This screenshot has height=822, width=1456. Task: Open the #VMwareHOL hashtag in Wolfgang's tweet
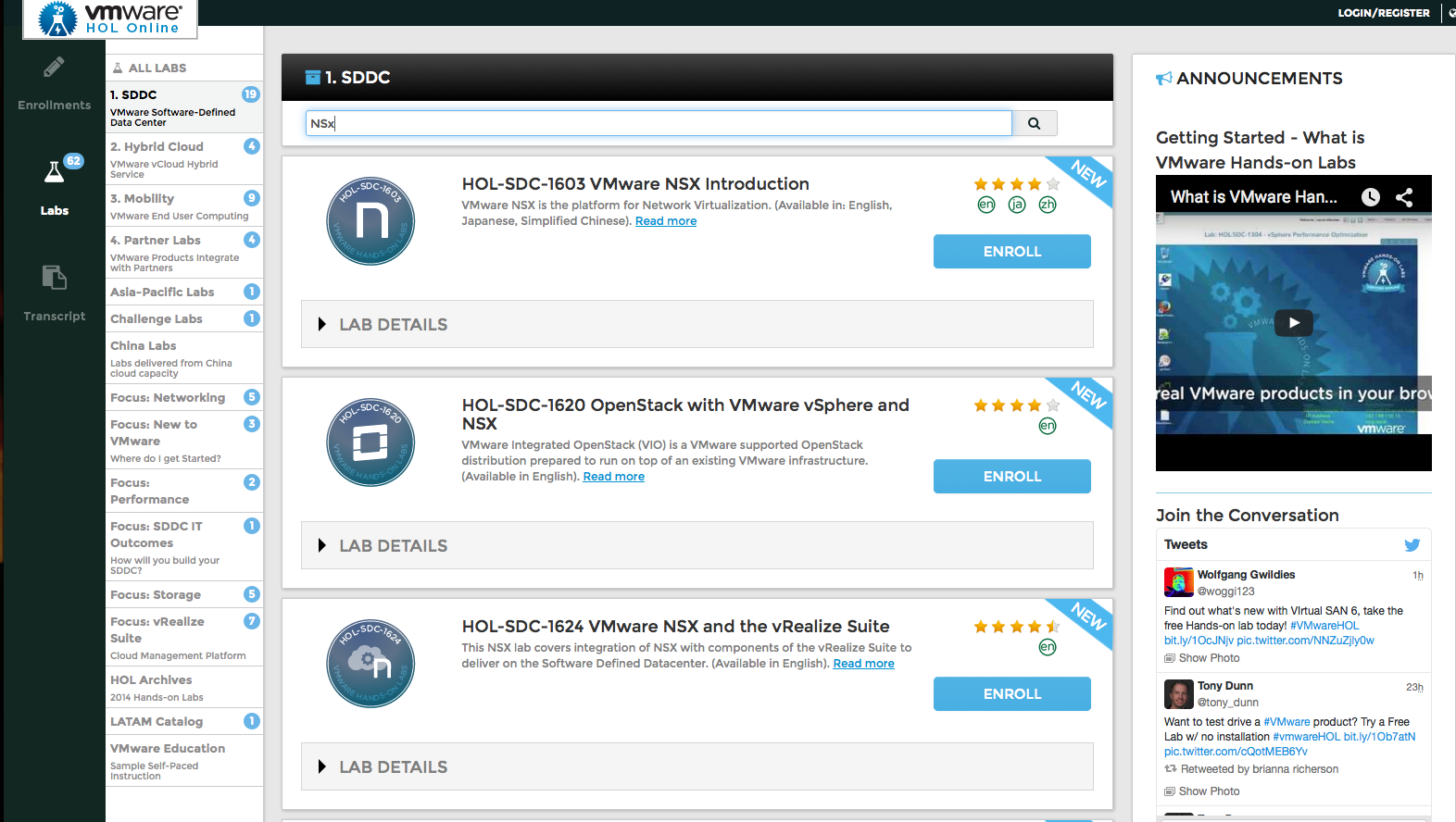tap(1324, 626)
